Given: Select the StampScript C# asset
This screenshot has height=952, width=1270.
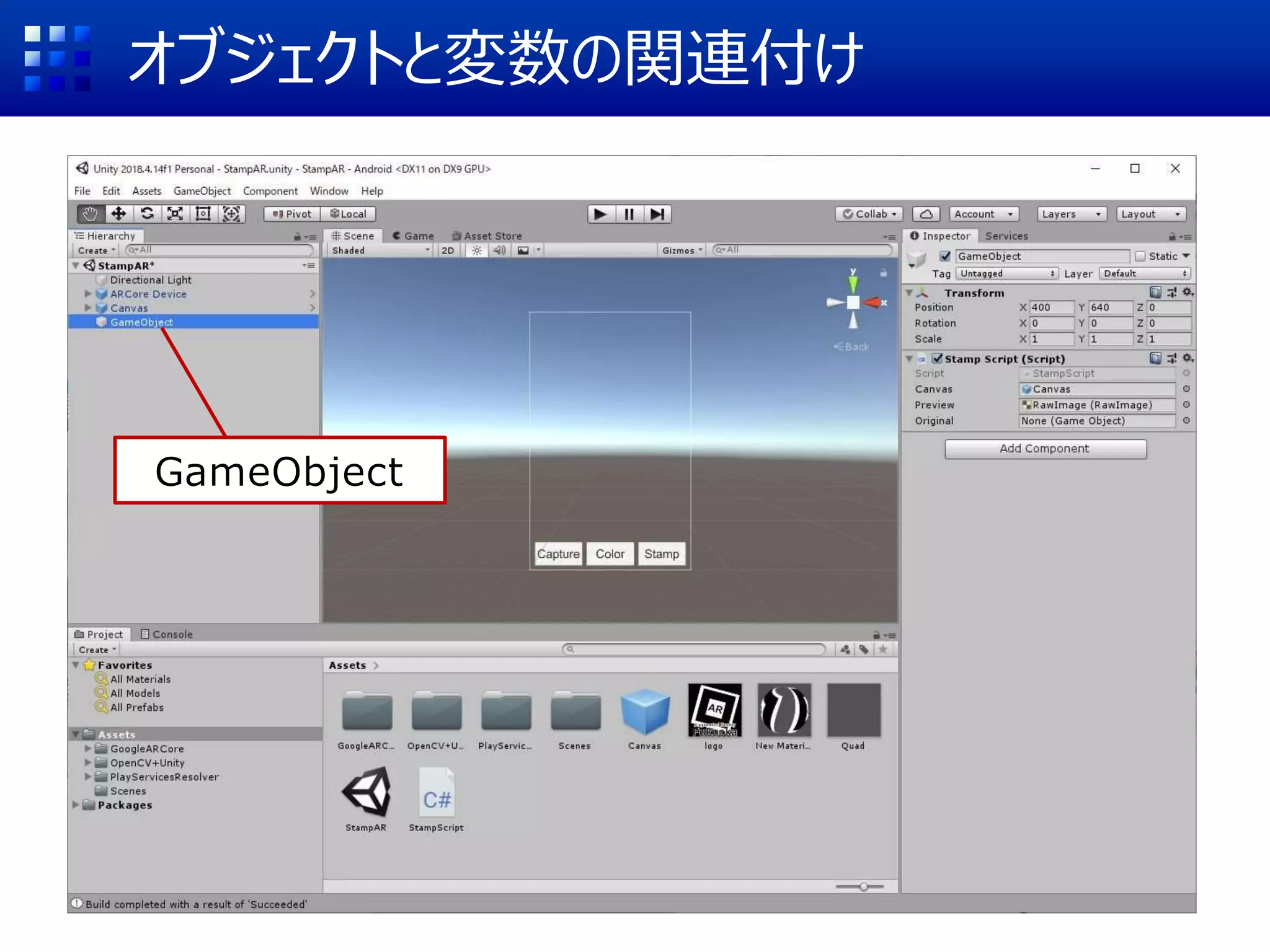Looking at the screenshot, I should (x=437, y=800).
